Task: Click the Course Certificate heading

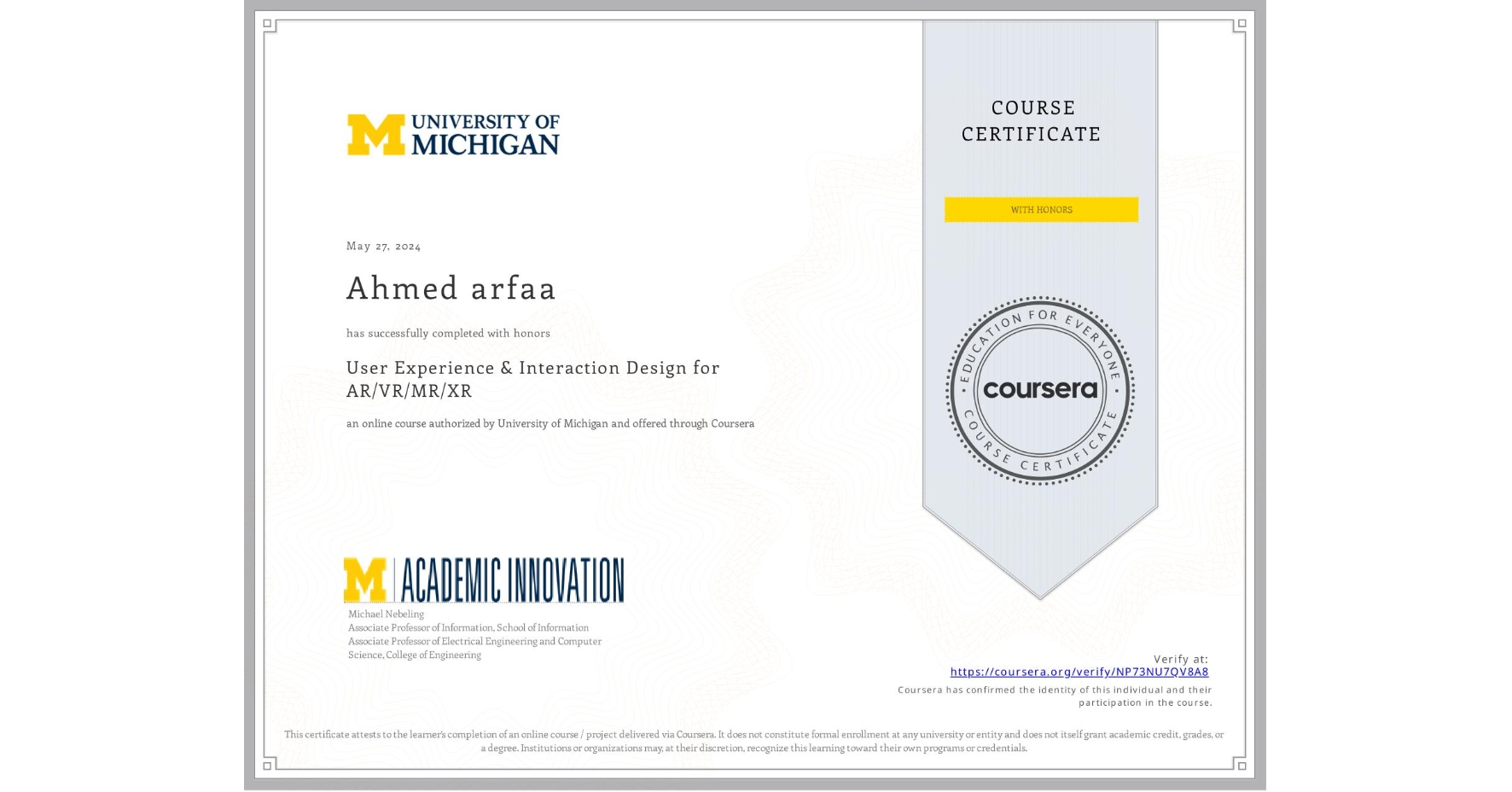Action: 1032,121
